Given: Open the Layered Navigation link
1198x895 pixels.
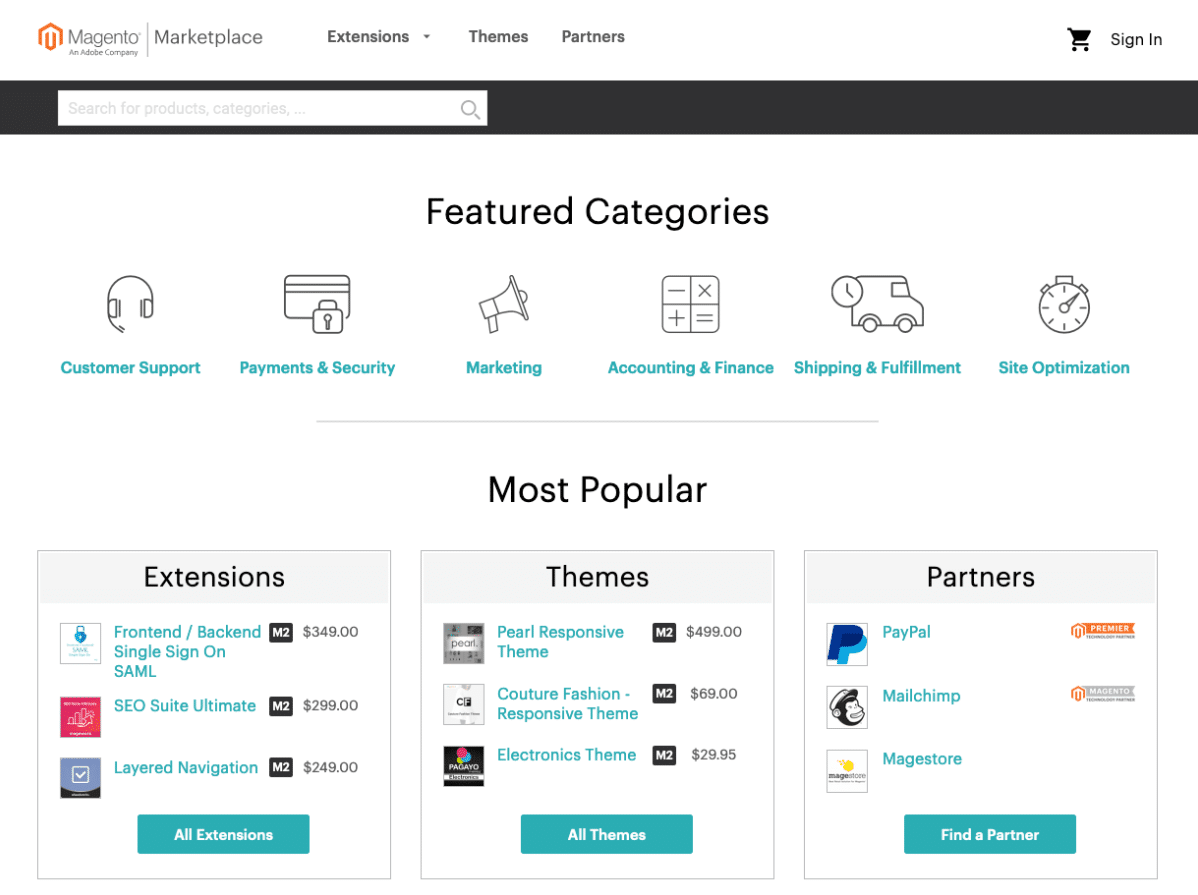Looking at the screenshot, I should pyautogui.click(x=186, y=767).
